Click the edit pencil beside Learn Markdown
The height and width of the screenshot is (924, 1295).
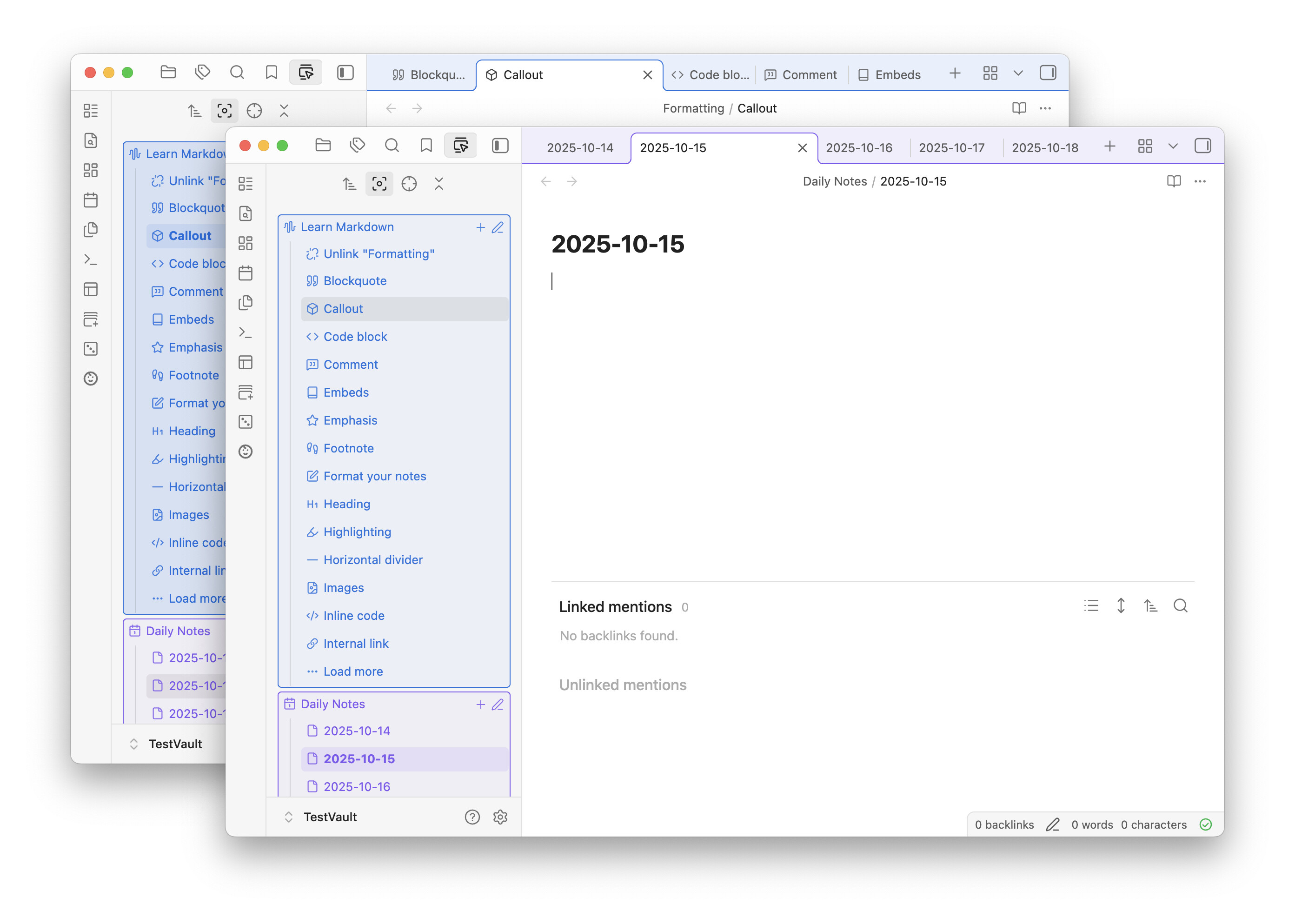pos(498,227)
